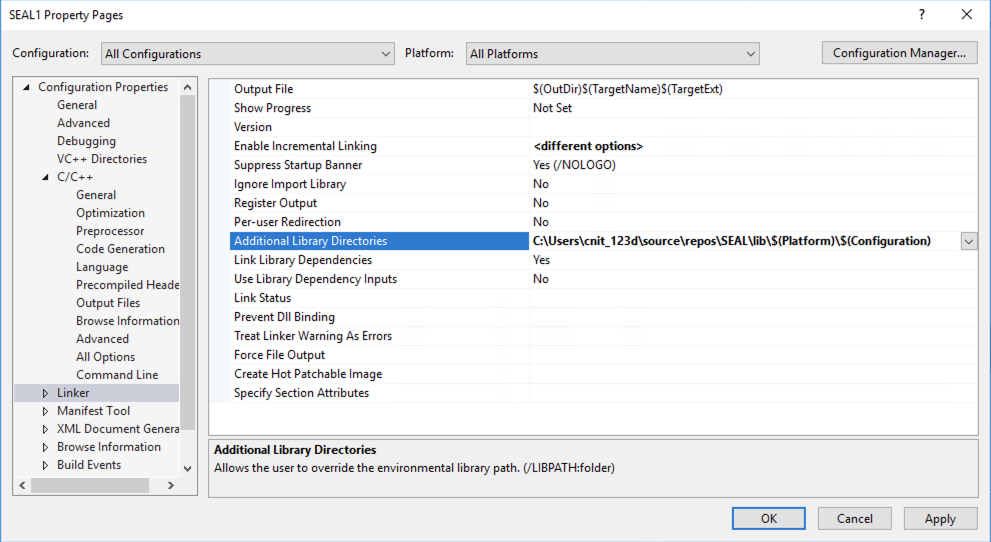This screenshot has height=542, width=991.
Task: Expand the Linker tree node
Action: (45, 393)
